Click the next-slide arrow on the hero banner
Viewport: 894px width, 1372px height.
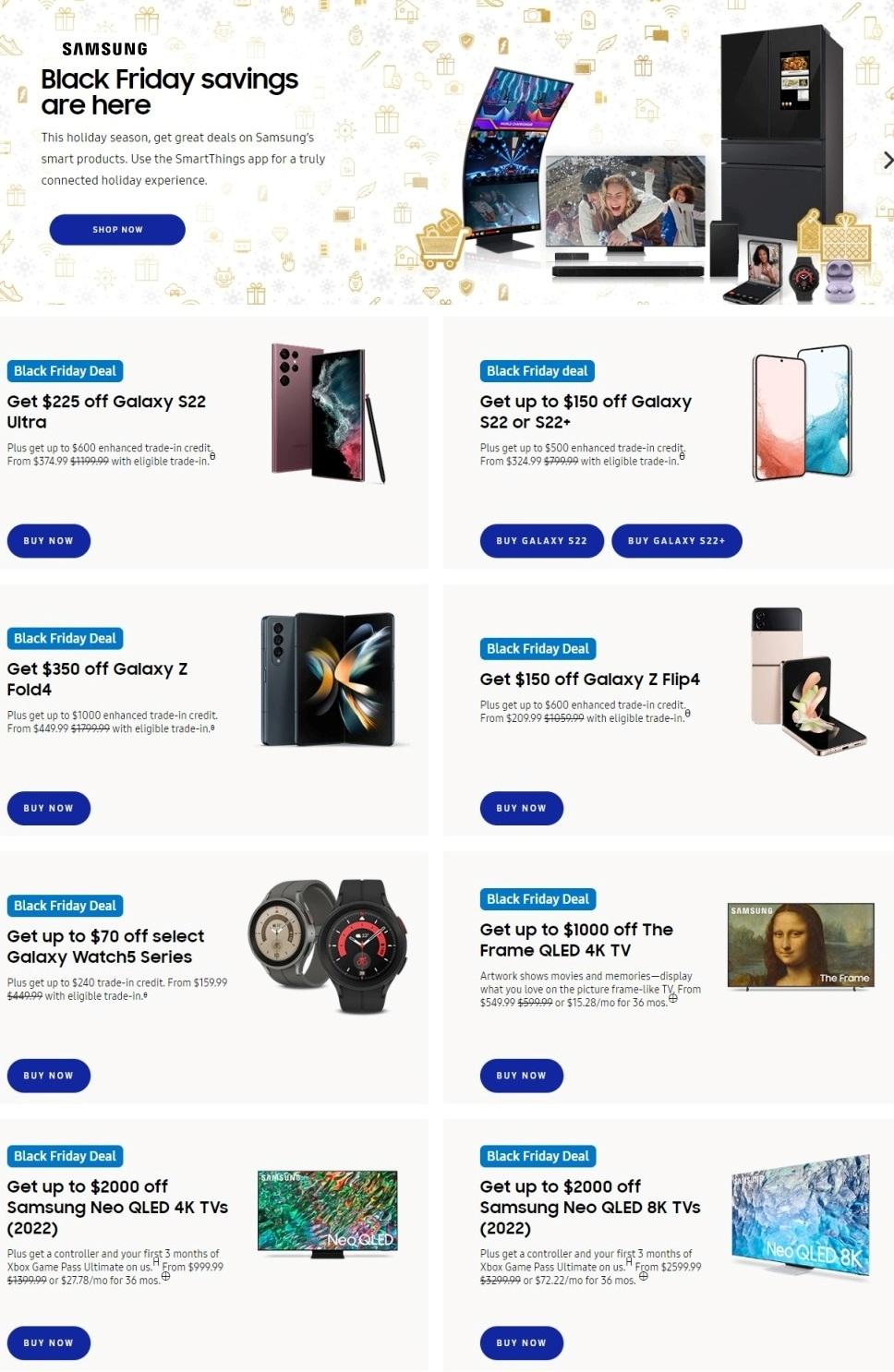pyautogui.click(x=887, y=160)
